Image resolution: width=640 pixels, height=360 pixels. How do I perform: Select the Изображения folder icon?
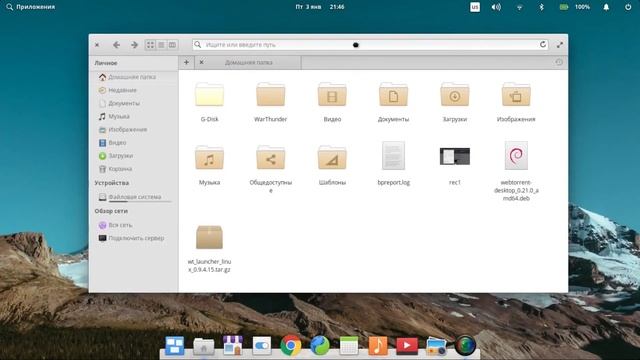516,95
